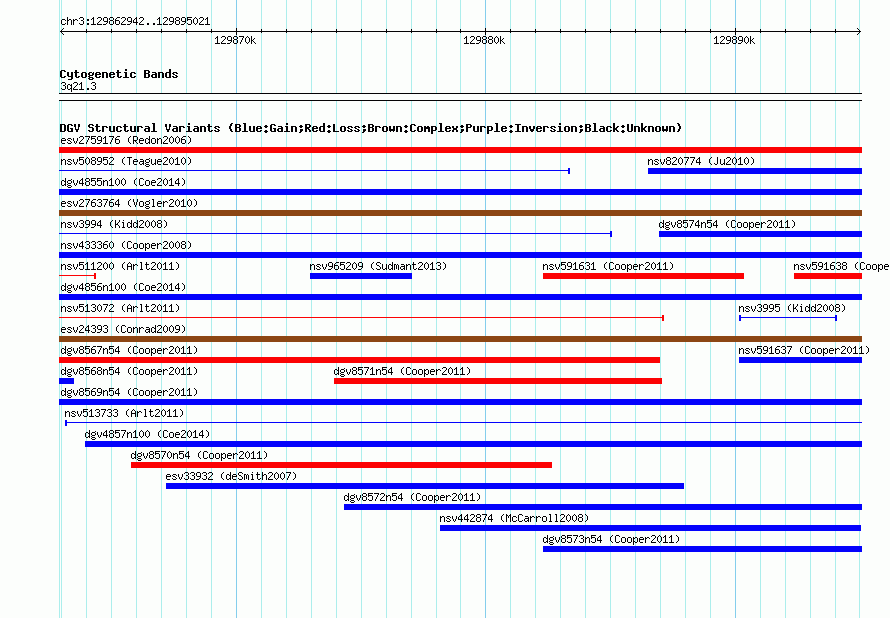Click the chr3:129862942..129895021 coordinate text
The height and width of the screenshot is (618, 890).
[135, 21]
